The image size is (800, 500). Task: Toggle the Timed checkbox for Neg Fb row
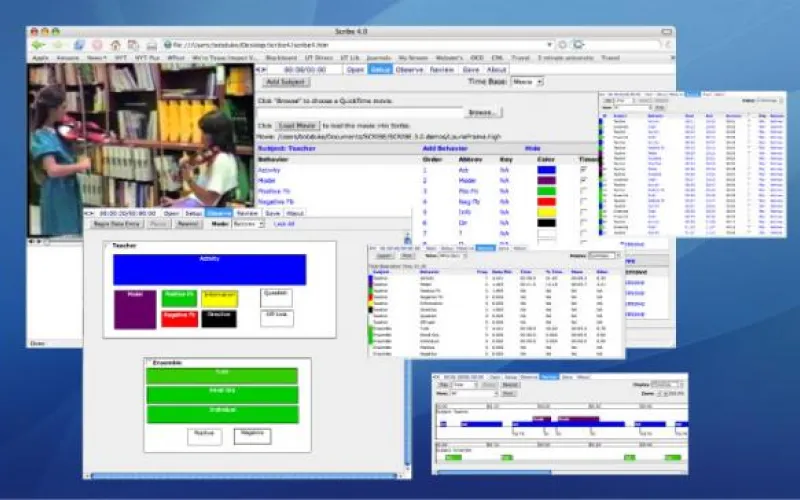pos(584,202)
